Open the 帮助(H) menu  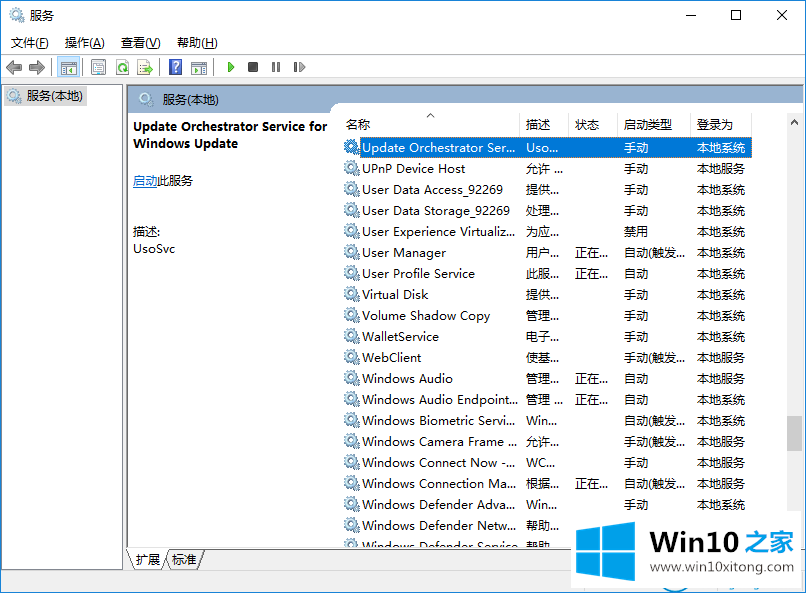[197, 43]
